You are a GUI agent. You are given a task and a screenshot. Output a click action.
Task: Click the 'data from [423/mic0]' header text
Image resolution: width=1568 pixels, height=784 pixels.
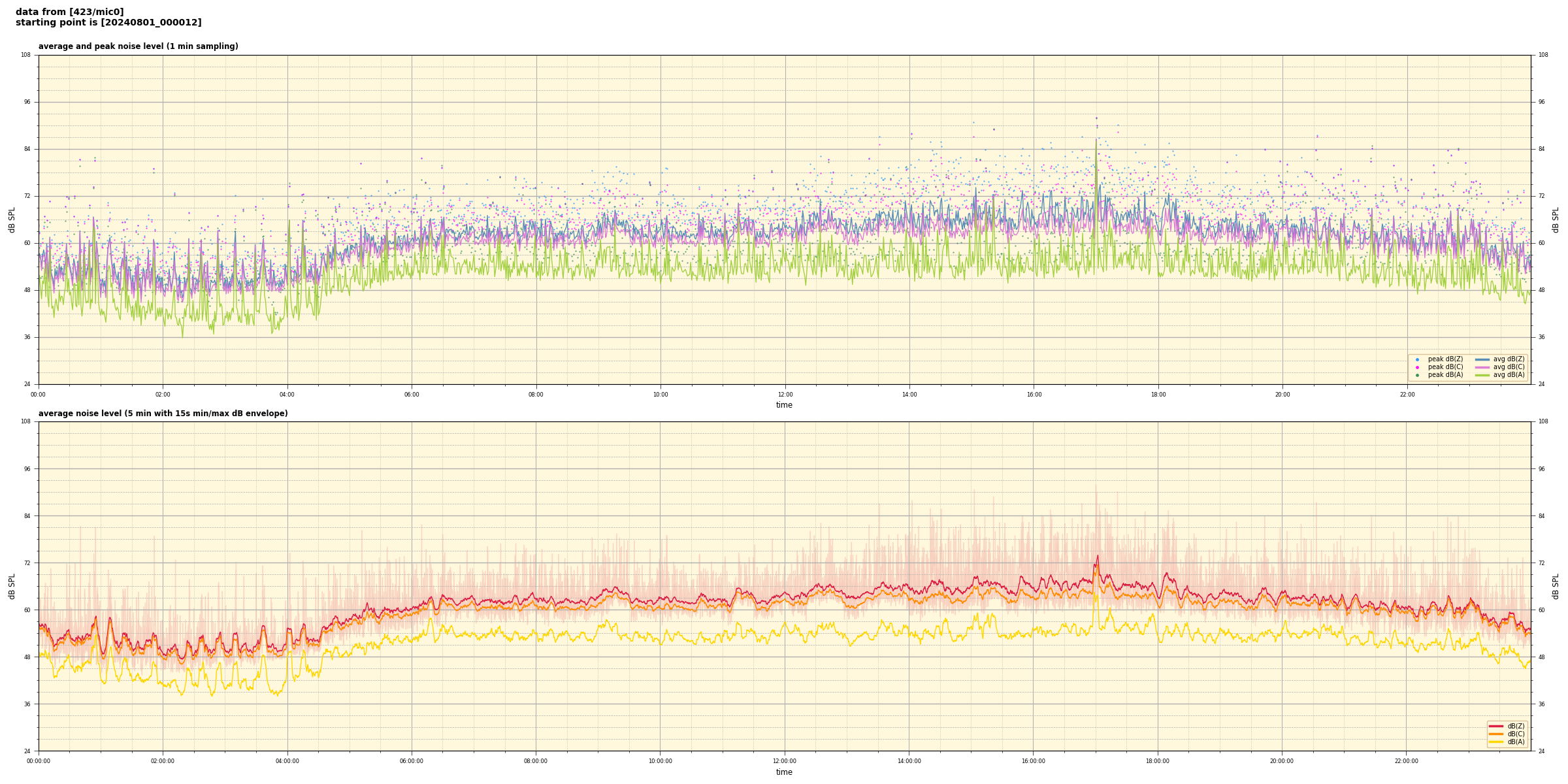tap(69, 12)
